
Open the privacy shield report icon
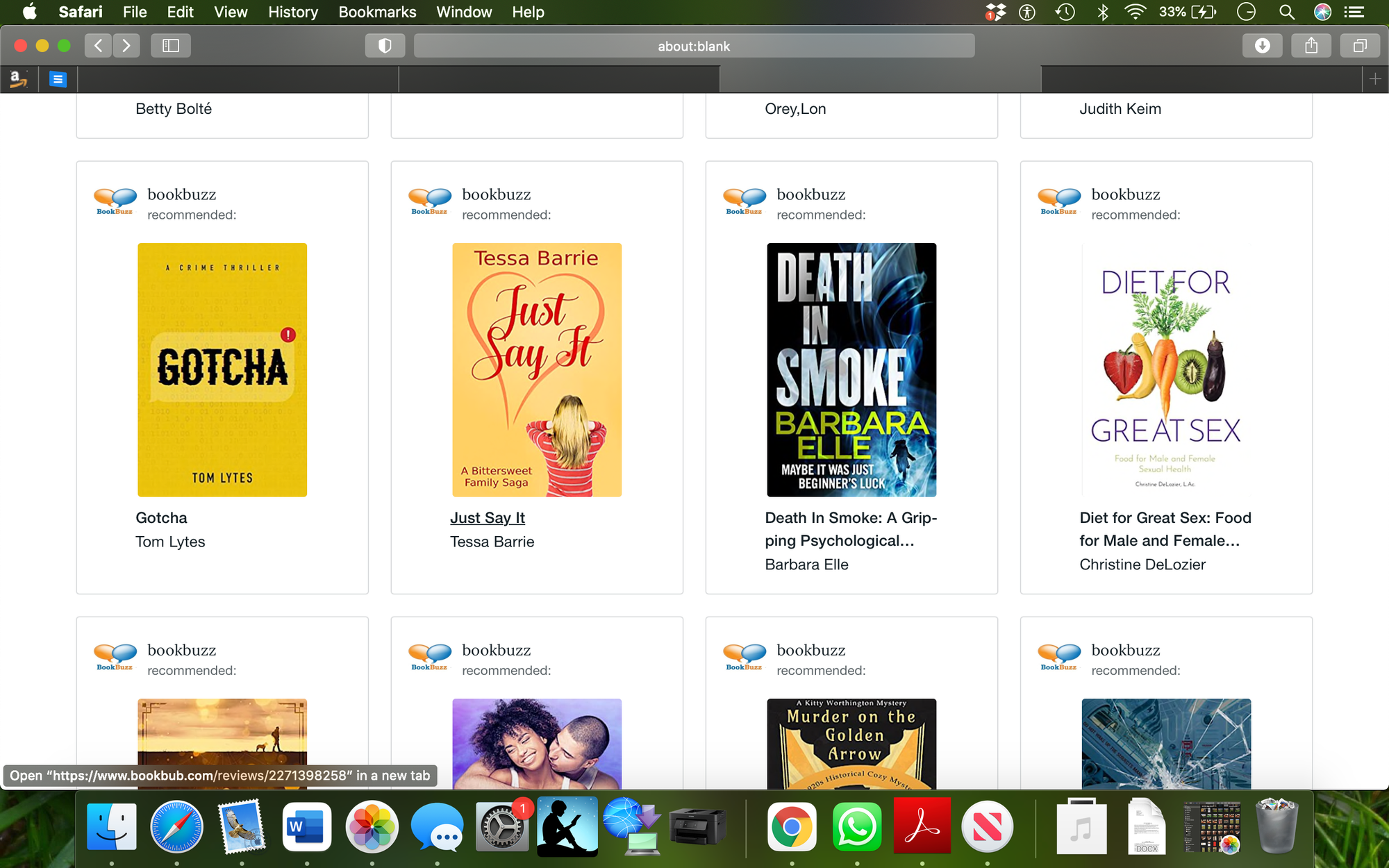(x=385, y=46)
